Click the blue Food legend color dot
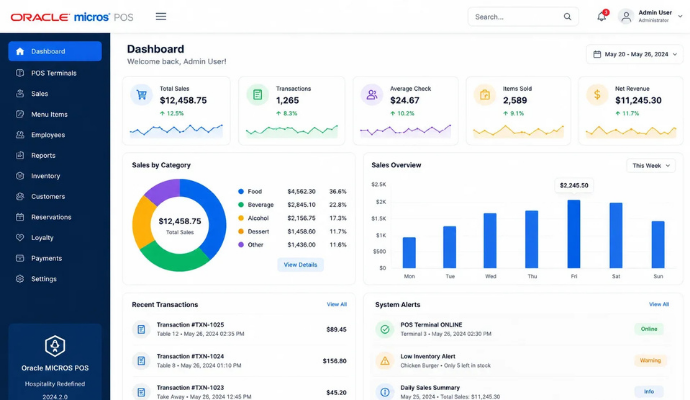690x400 pixels. (241, 191)
